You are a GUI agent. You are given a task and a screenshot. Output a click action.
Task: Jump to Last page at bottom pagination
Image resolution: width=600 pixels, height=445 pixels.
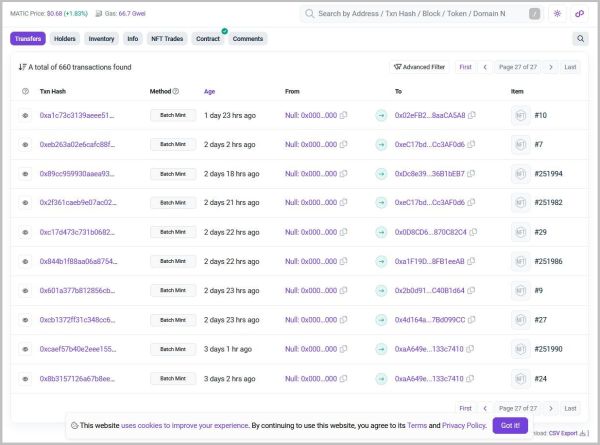(570, 409)
